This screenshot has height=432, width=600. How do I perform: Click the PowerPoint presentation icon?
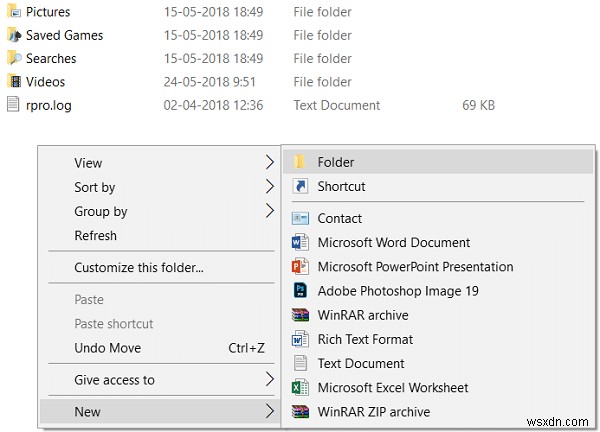[300, 267]
